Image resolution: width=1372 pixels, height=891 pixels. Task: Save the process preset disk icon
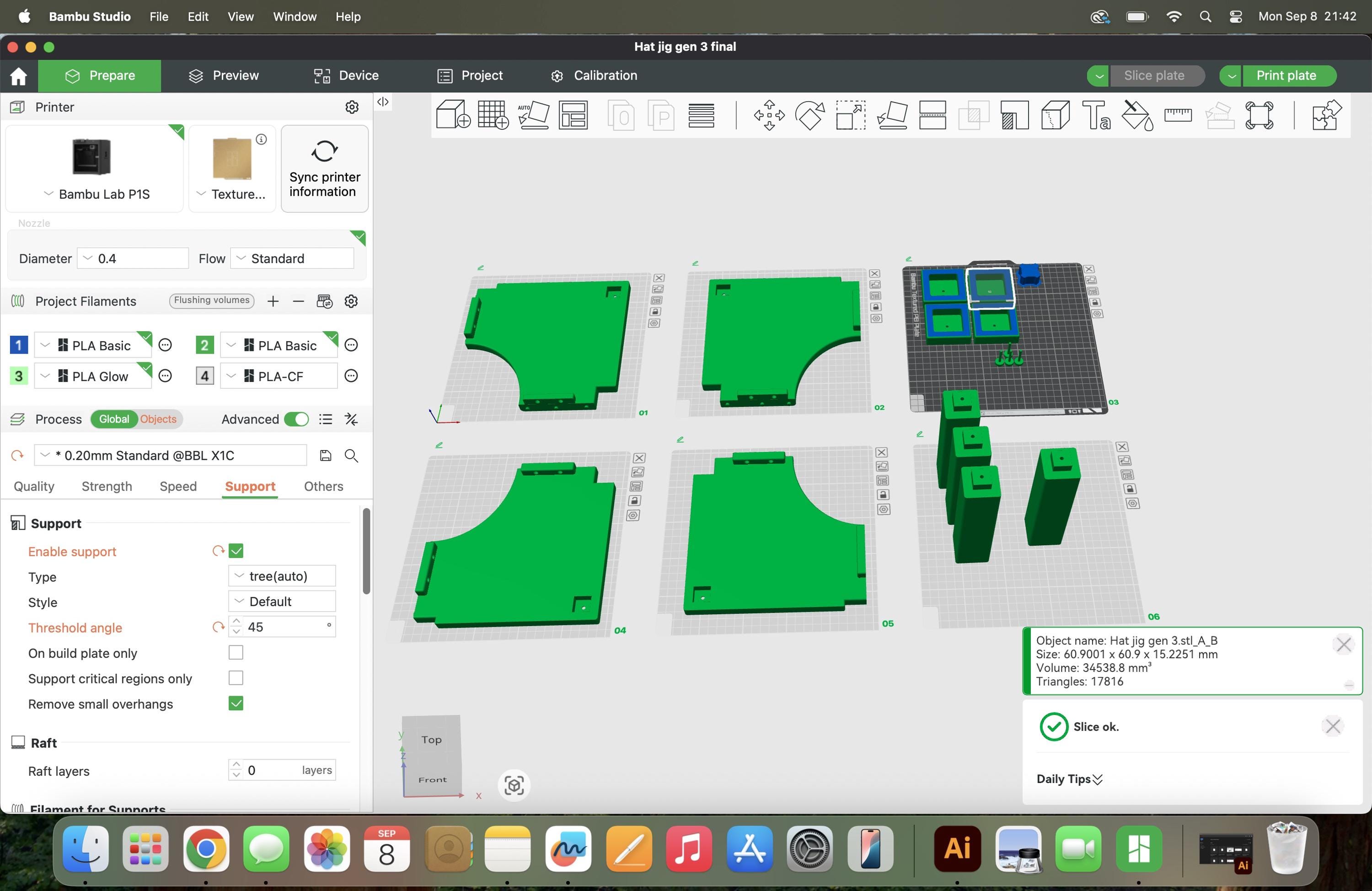click(x=326, y=456)
